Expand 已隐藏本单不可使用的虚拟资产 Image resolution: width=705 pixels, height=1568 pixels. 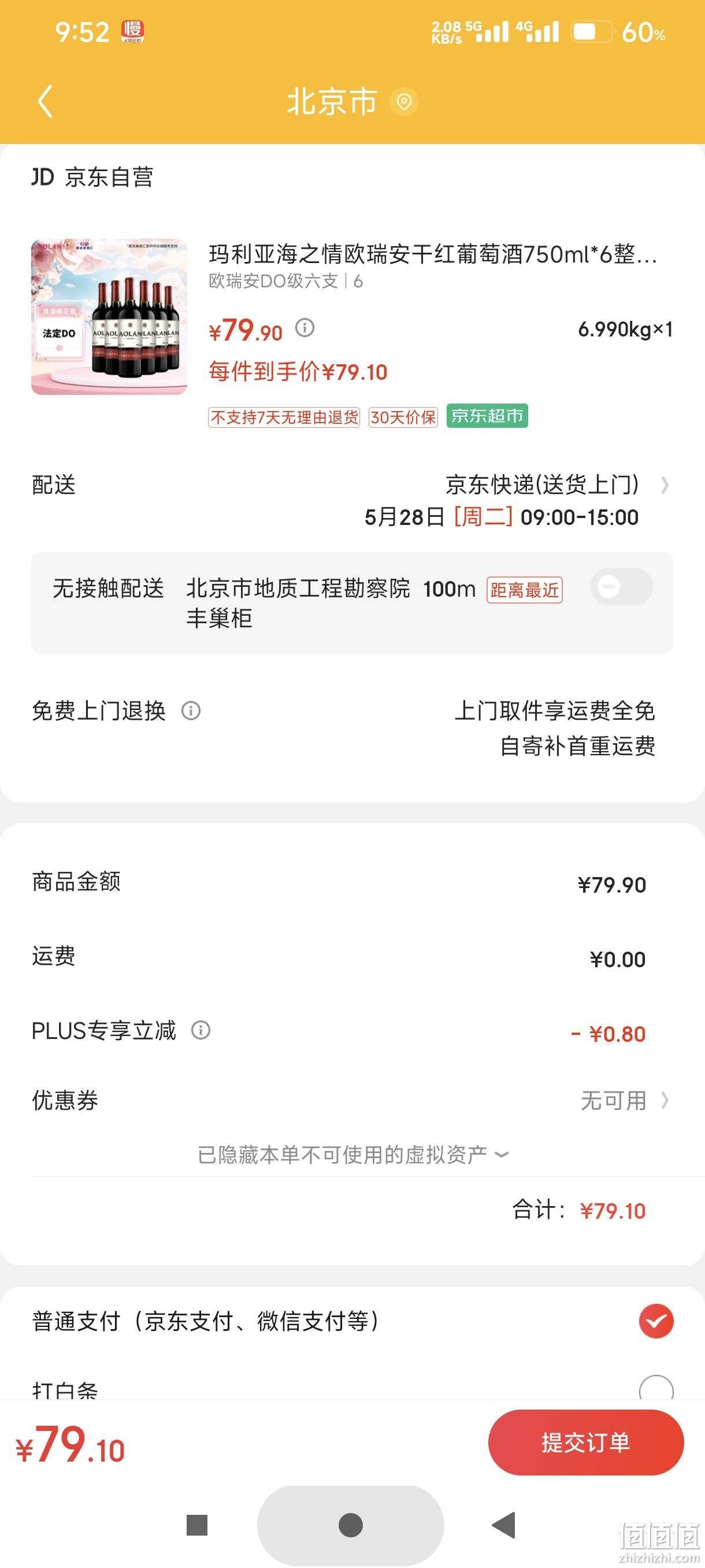coord(353,1154)
